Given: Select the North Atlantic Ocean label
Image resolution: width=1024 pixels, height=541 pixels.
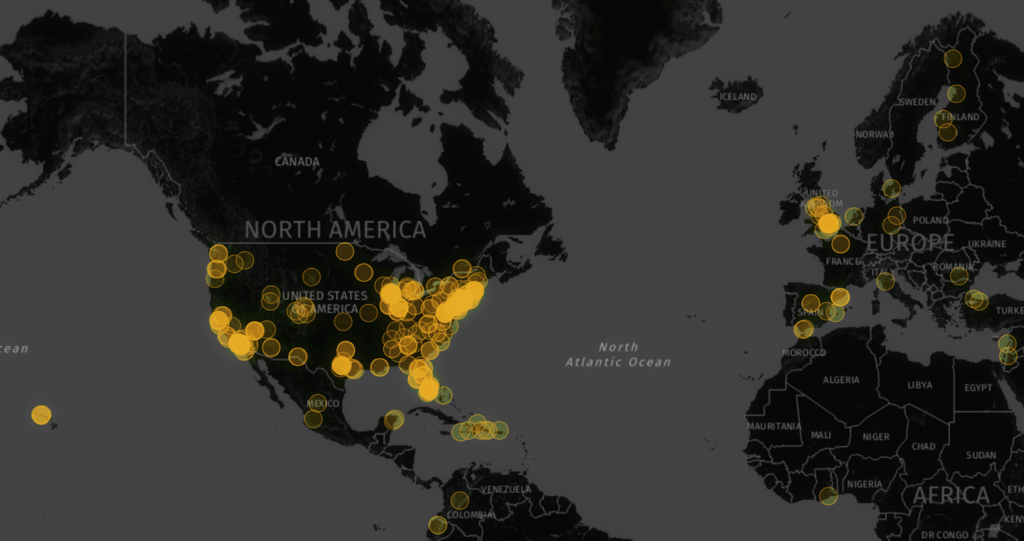Looking at the screenshot, I should click(618, 354).
